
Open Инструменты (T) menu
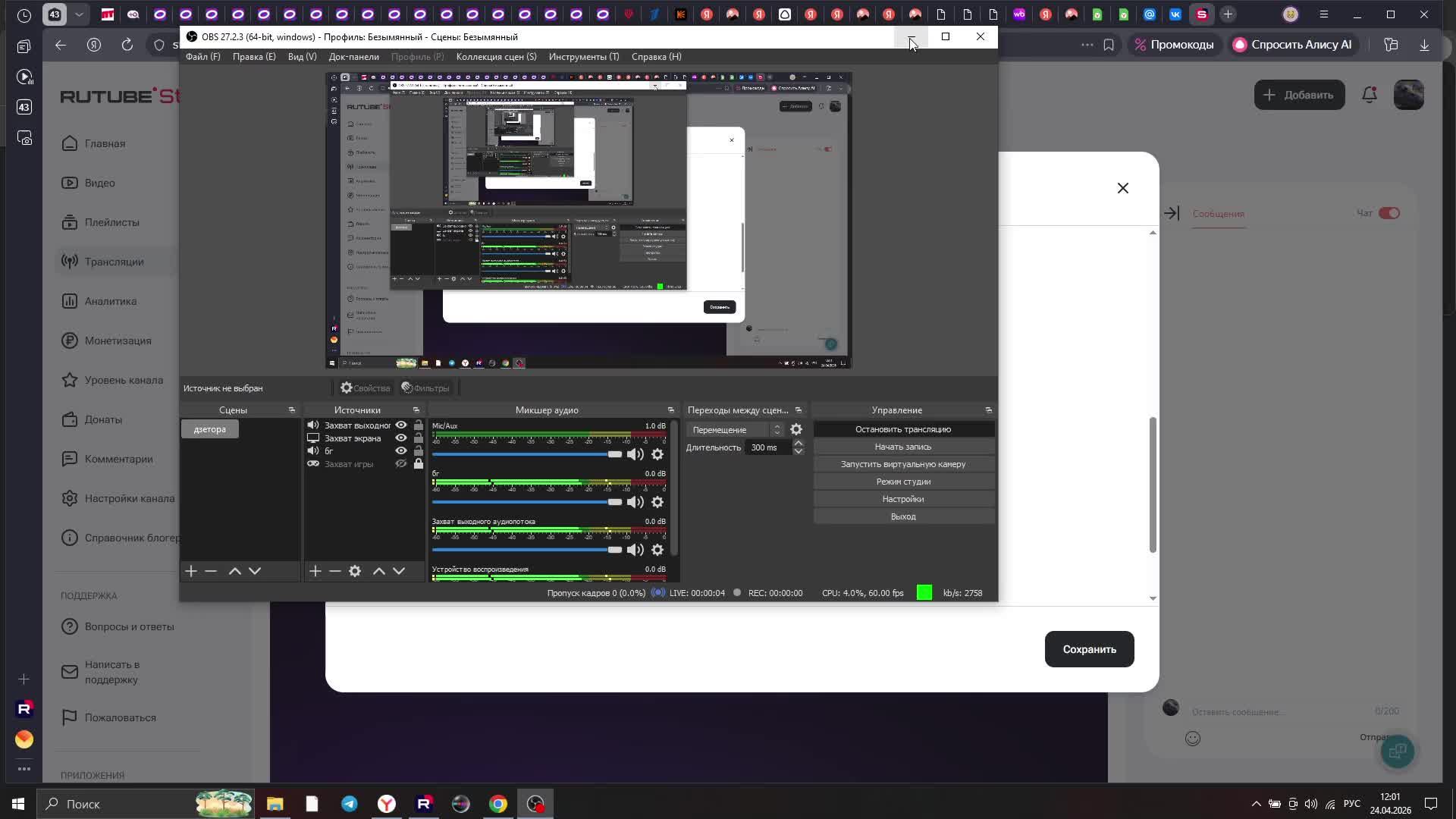click(x=583, y=57)
